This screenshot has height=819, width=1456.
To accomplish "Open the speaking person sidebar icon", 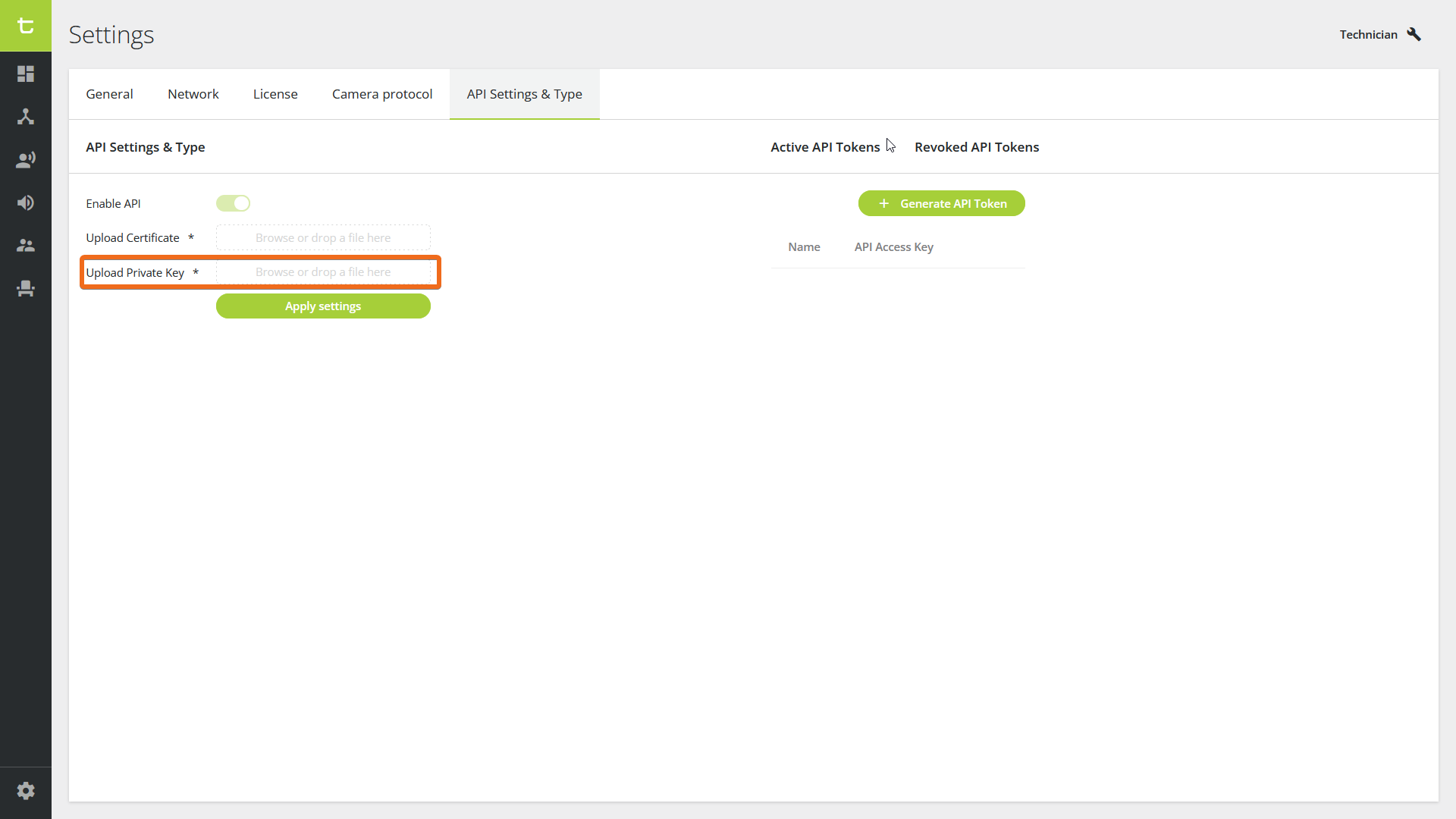I will tap(26, 160).
